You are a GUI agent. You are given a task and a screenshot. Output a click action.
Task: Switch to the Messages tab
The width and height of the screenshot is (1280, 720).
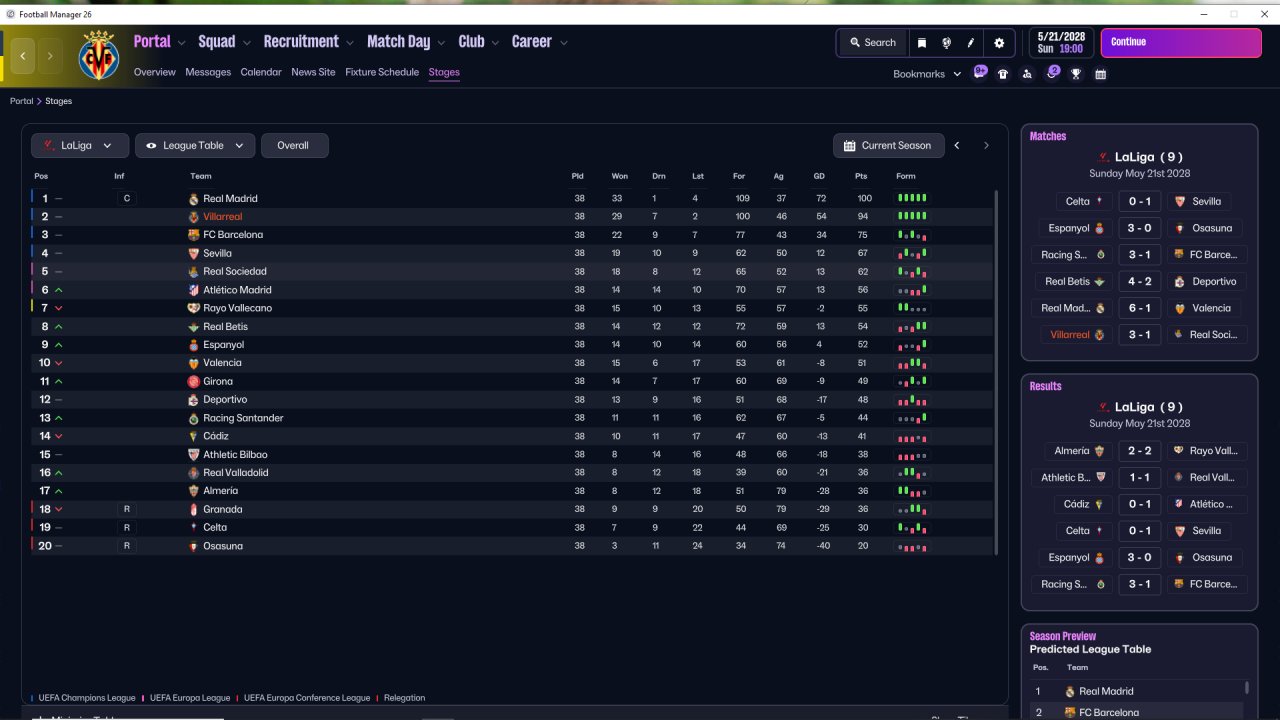[208, 72]
